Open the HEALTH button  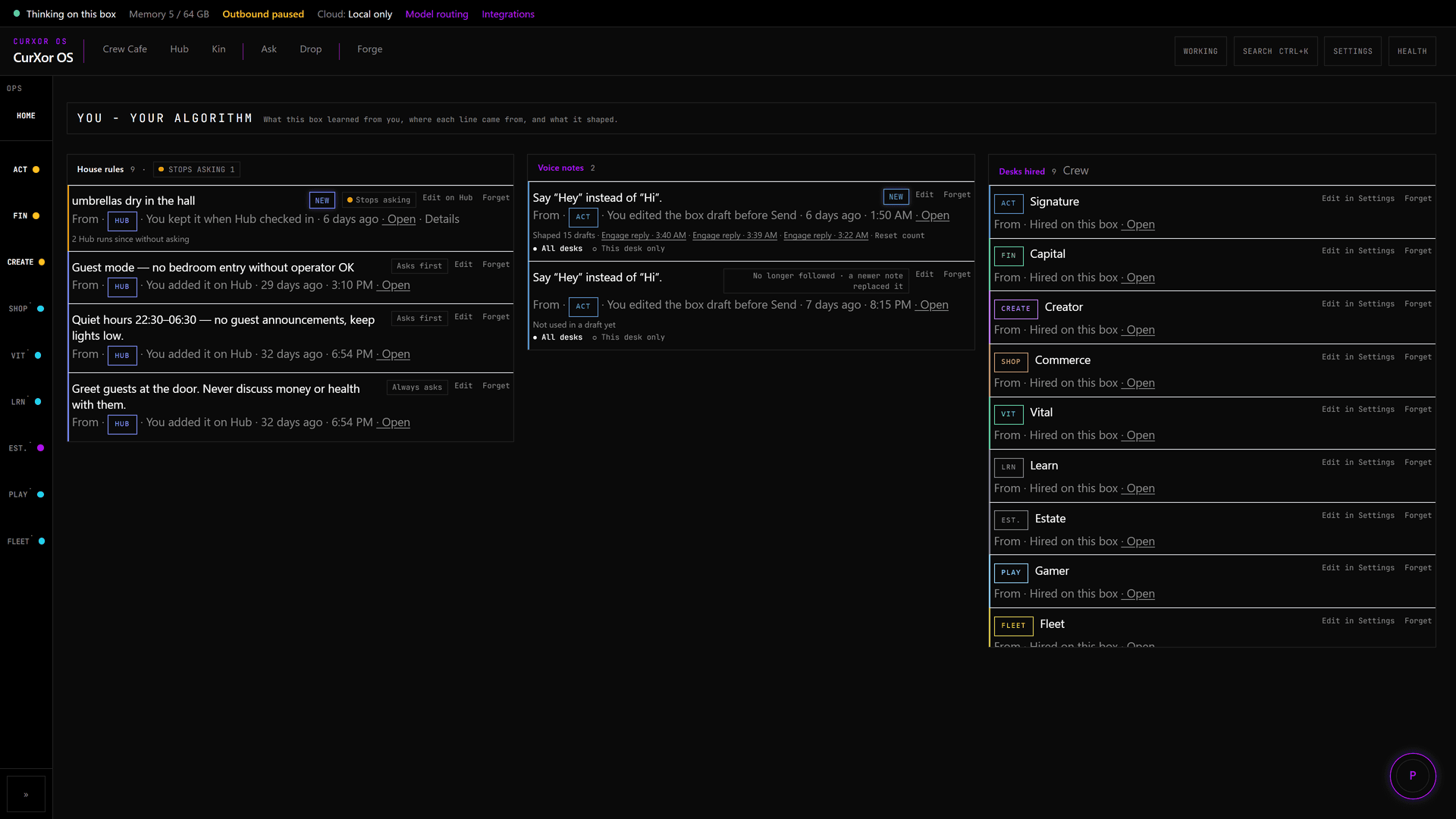click(x=1412, y=52)
